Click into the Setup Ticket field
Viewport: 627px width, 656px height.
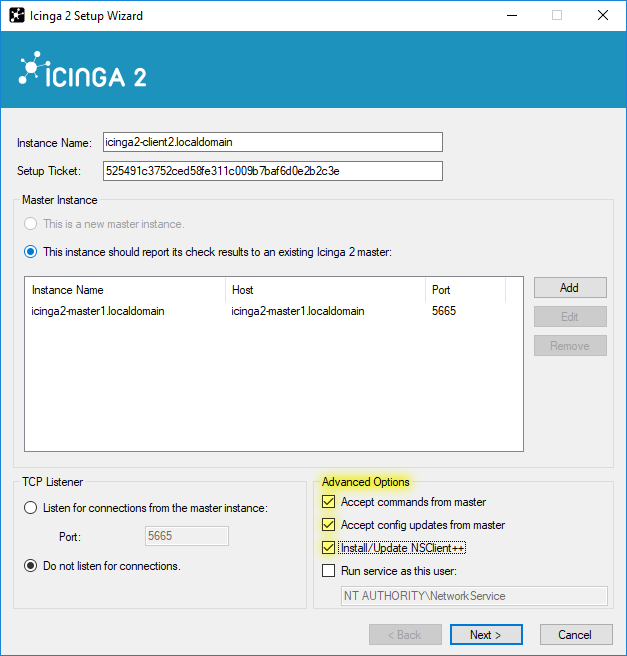tap(273, 171)
